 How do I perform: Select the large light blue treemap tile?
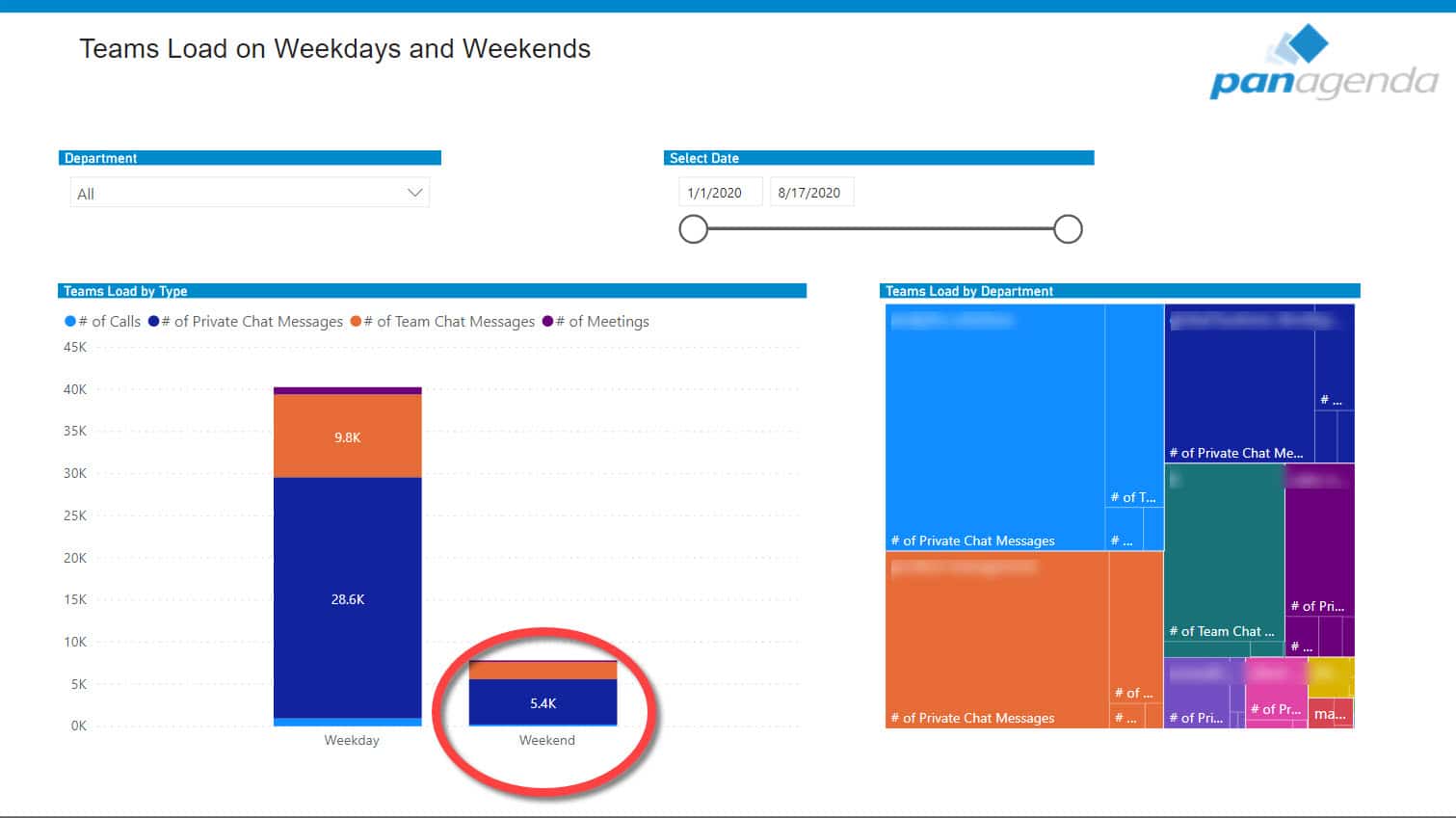click(x=994, y=427)
